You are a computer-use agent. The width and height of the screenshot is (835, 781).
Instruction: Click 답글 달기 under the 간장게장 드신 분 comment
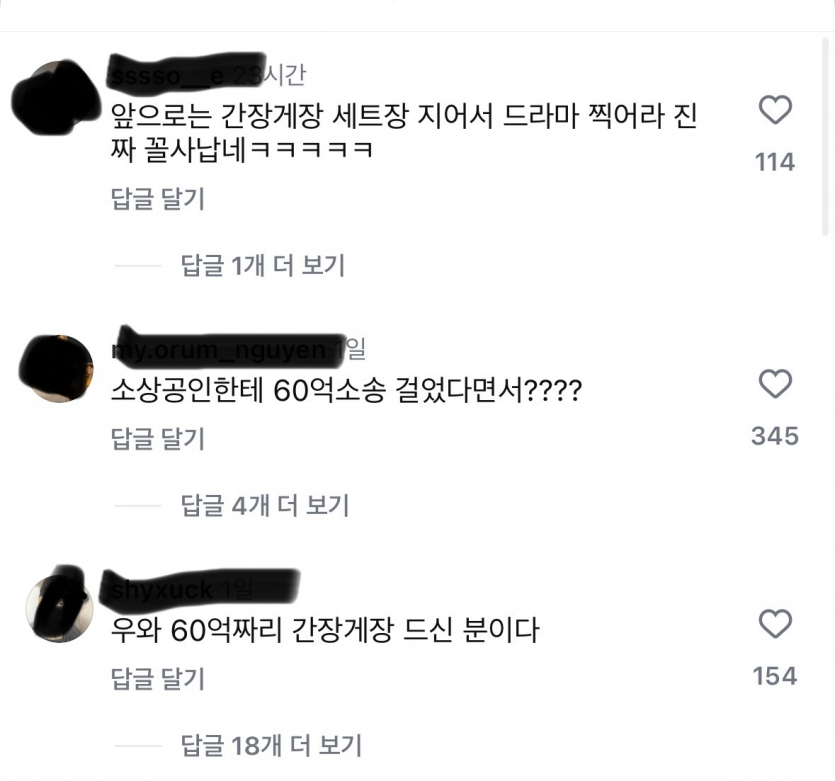pyautogui.click(x=158, y=679)
